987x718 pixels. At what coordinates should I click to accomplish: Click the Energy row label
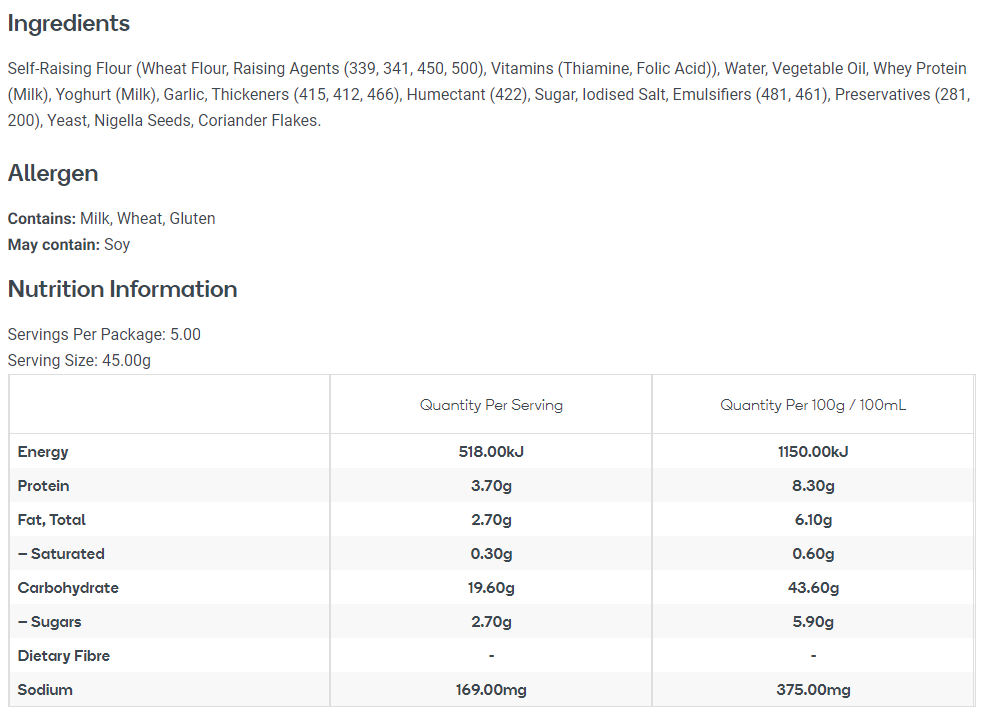click(x=43, y=452)
